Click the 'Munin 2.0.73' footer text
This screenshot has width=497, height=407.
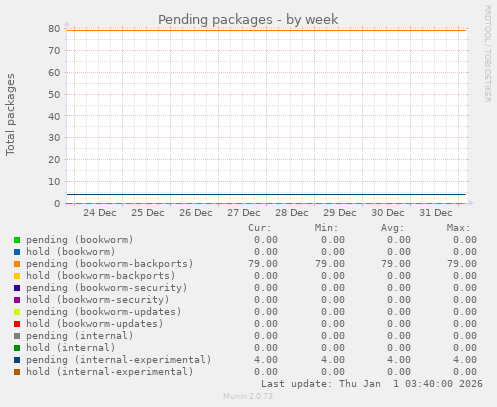pos(248,396)
